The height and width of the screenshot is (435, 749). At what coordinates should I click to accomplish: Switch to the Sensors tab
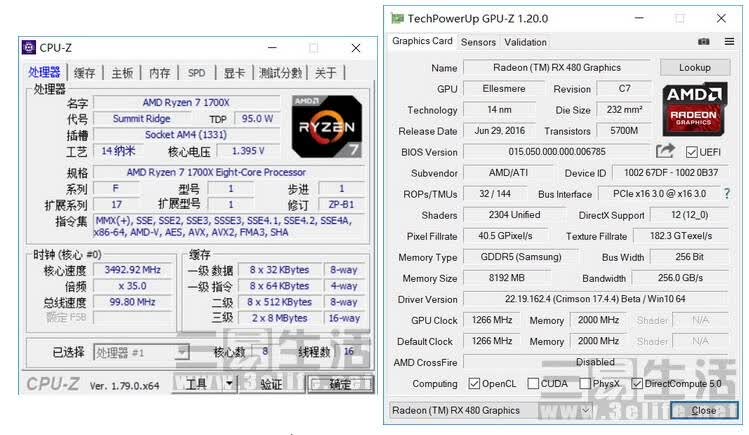(478, 42)
